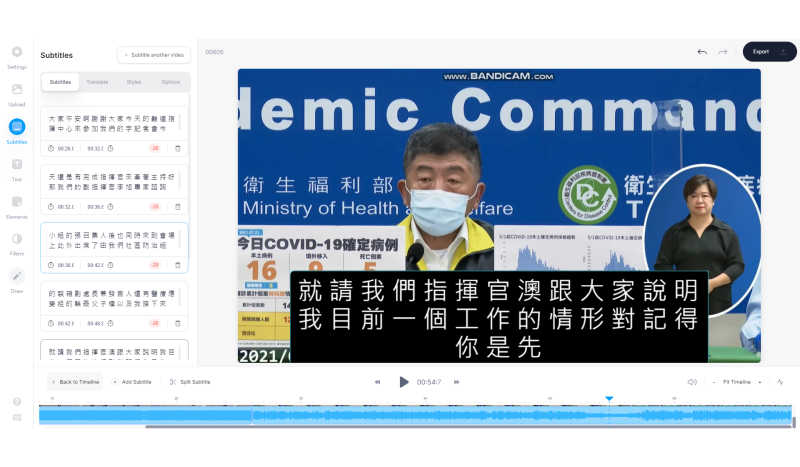Delete the subtitle starting at 00:36

click(x=178, y=265)
